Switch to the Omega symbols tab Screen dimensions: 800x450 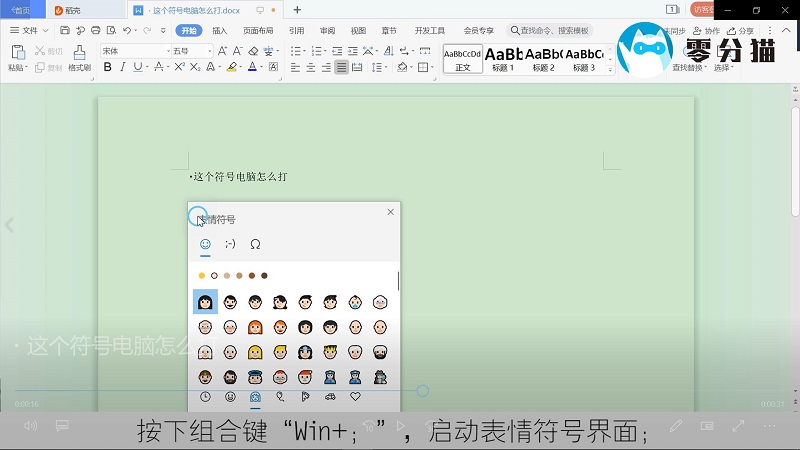[255, 243]
